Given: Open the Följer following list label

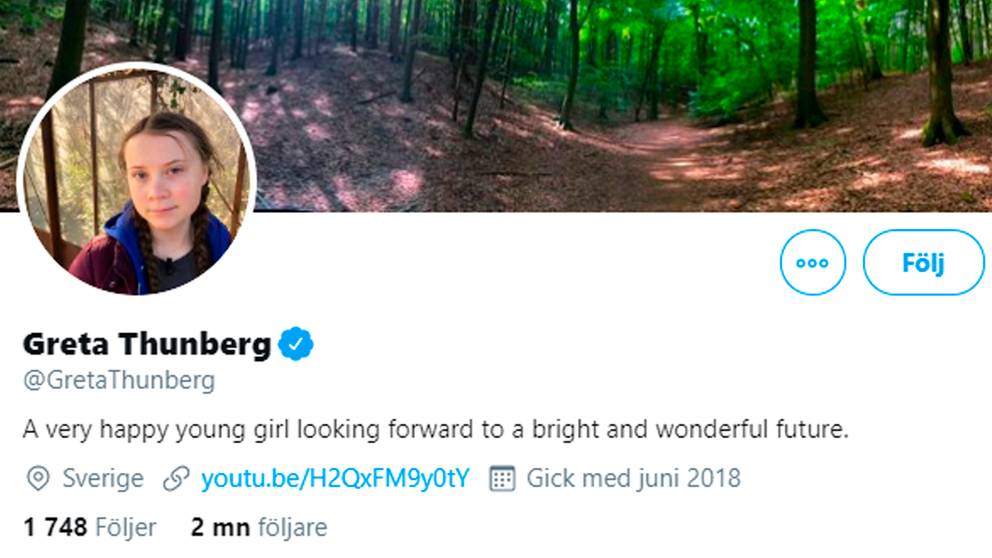Looking at the screenshot, I should pyautogui.click(x=124, y=527).
